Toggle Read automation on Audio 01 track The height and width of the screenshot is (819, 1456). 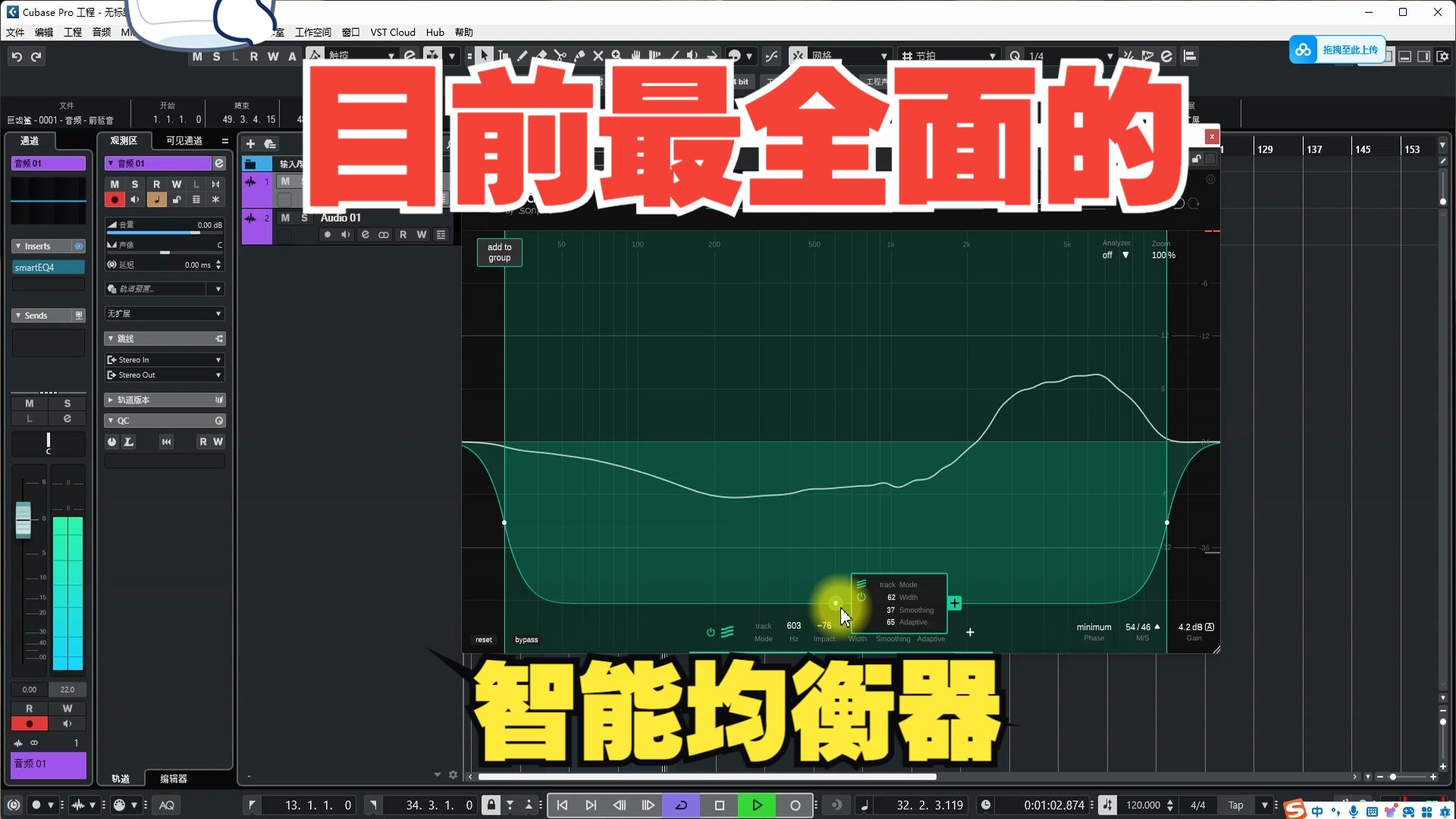pyautogui.click(x=403, y=235)
